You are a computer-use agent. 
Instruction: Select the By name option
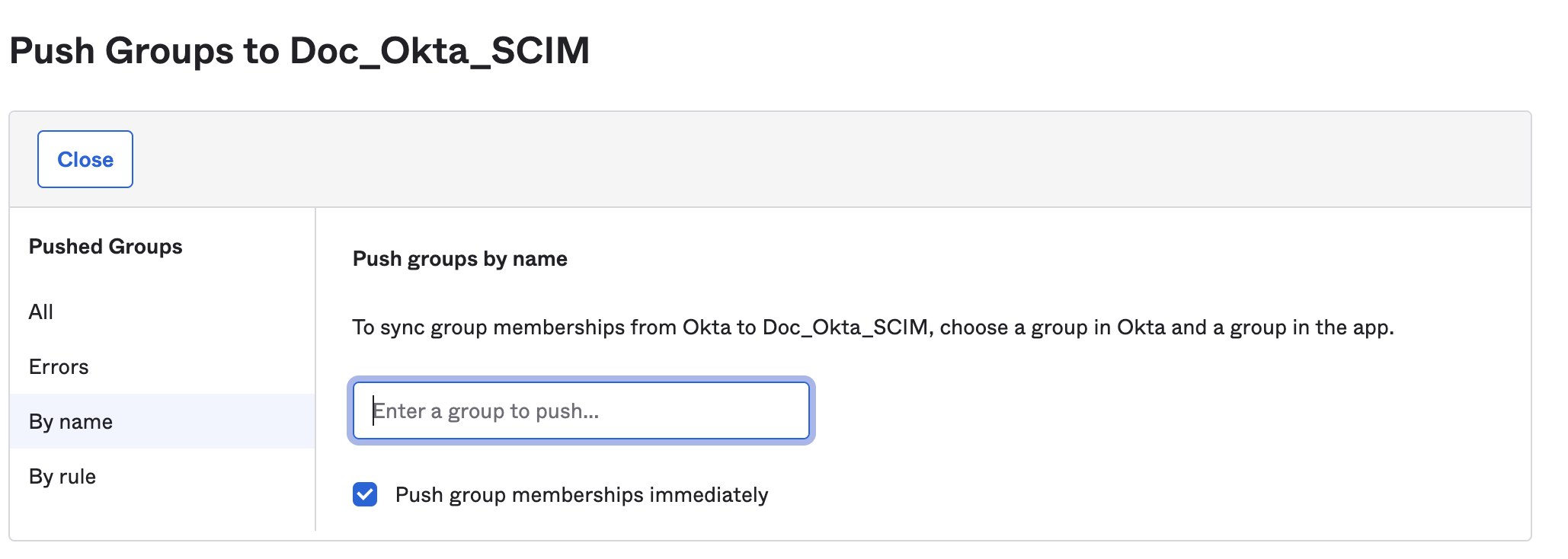tap(71, 422)
